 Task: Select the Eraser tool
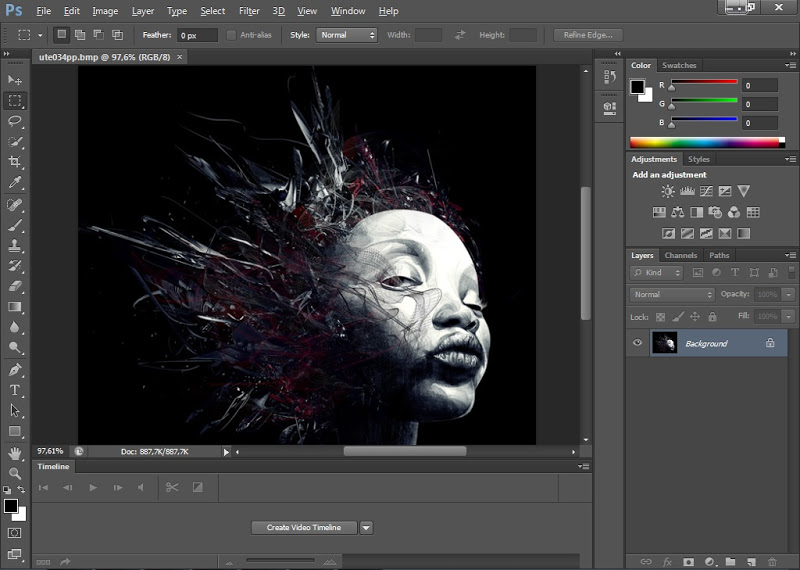click(15, 286)
